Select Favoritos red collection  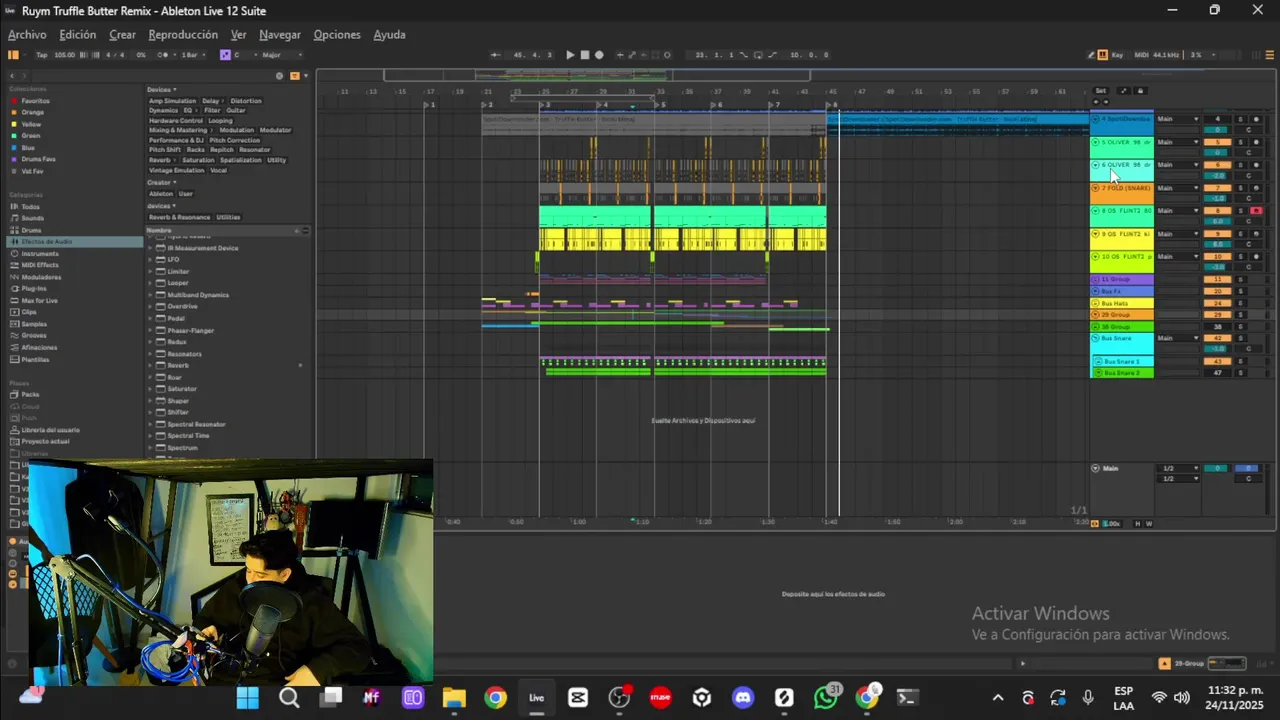[35, 101]
